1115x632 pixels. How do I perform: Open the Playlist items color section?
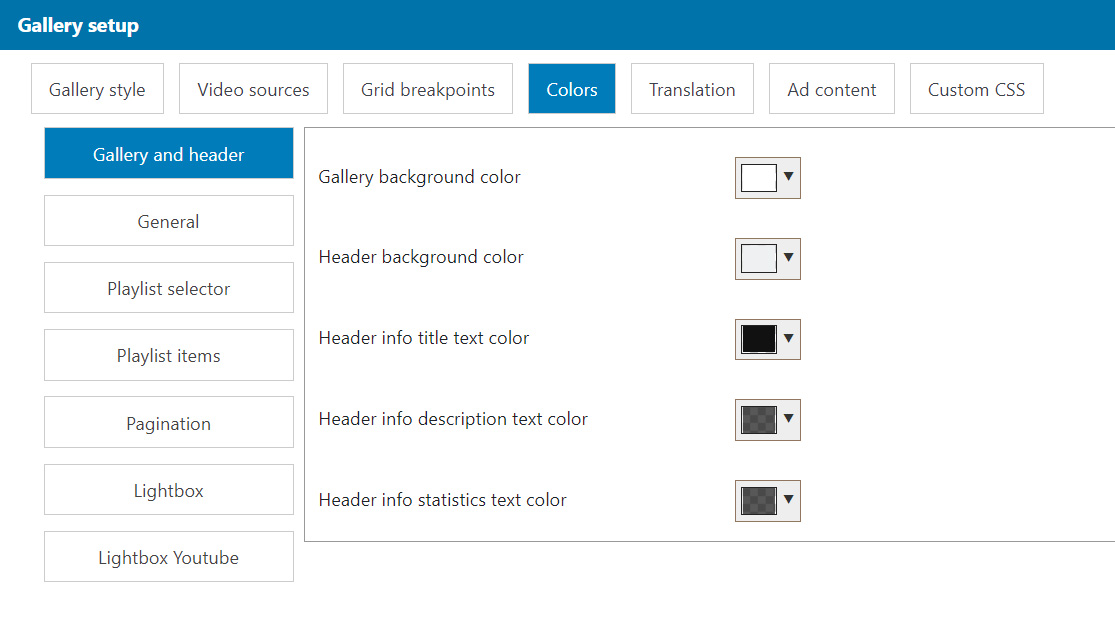(169, 355)
